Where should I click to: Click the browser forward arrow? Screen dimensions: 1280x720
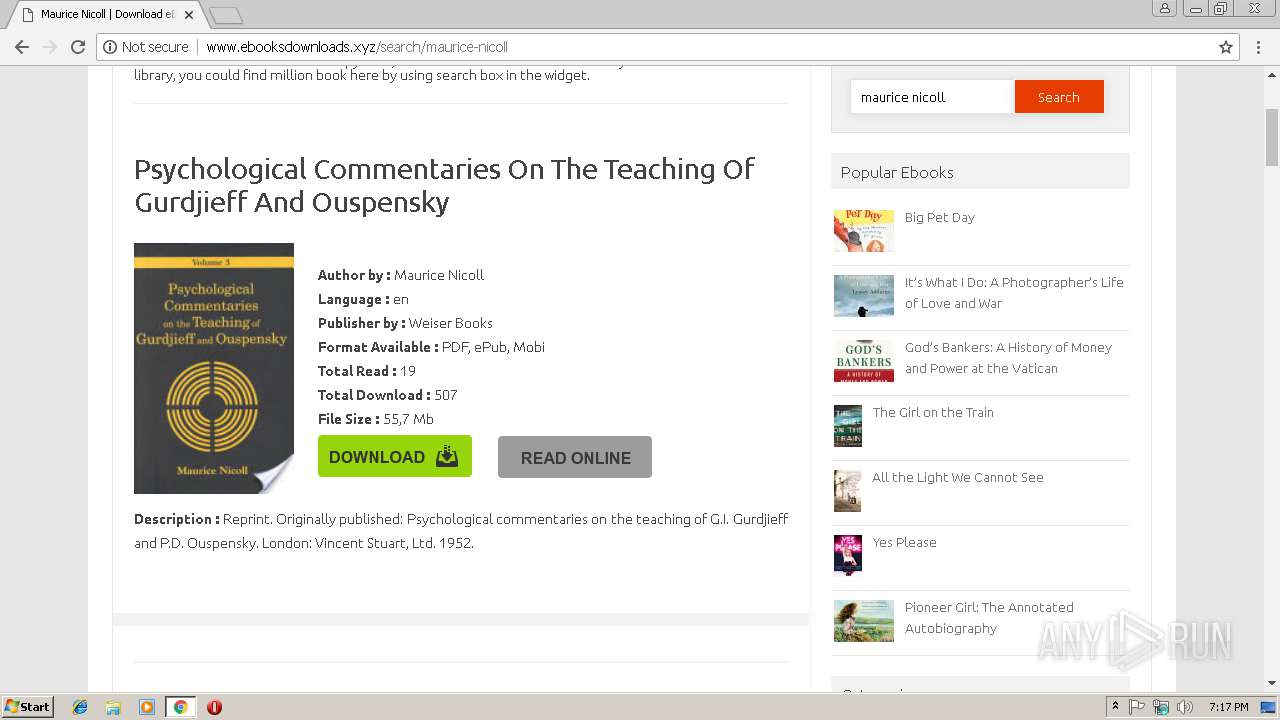point(50,47)
